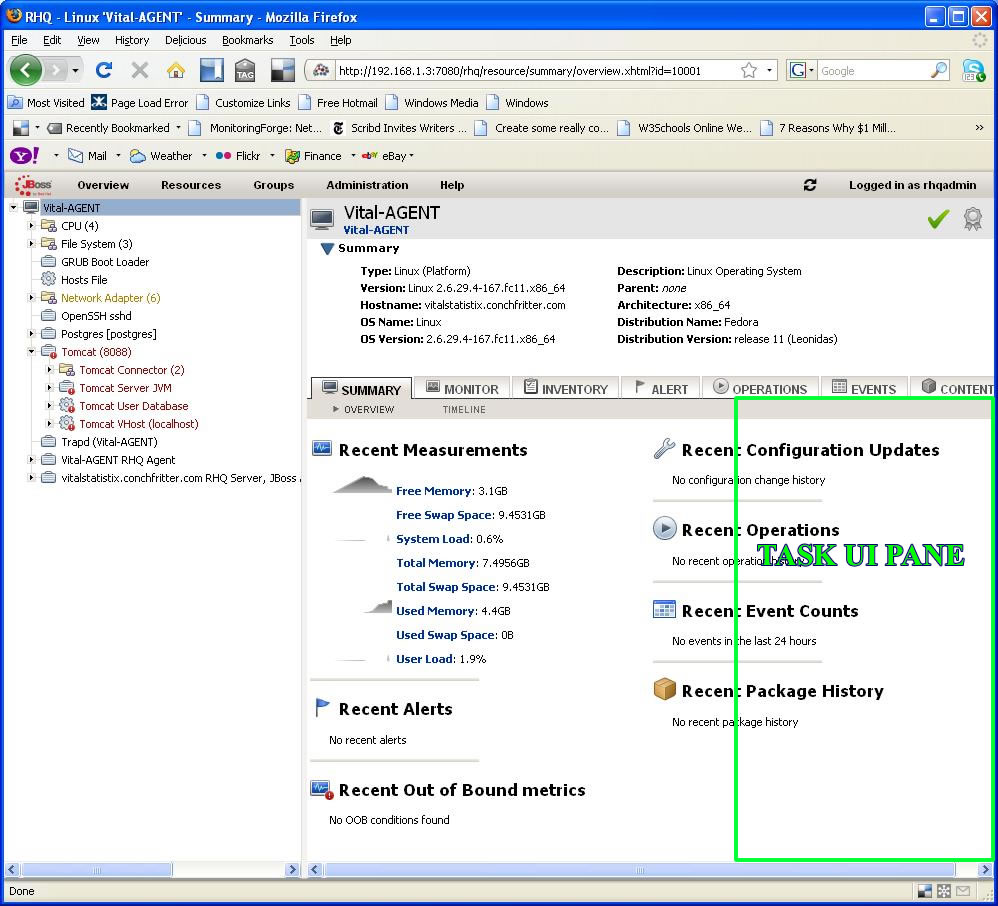
Task: Refresh the RHQ page via menu-bar refresh icon
Action: point(810,185)
